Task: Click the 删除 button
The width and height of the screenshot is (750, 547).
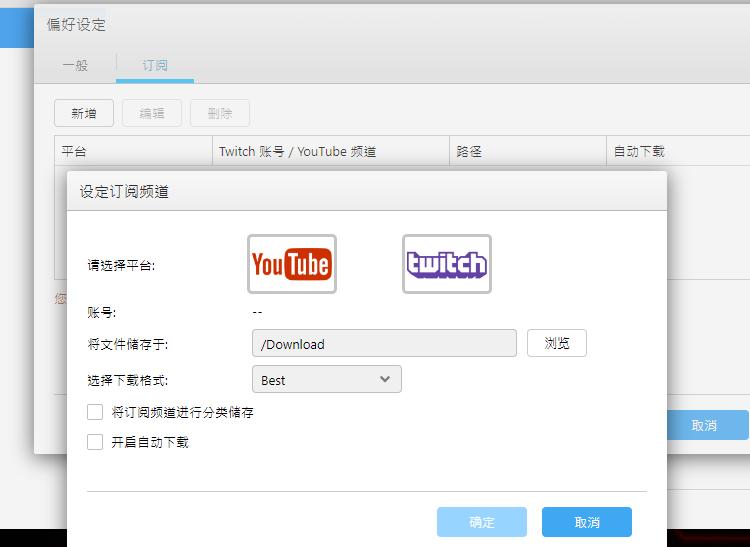Action: pos(220,113)
